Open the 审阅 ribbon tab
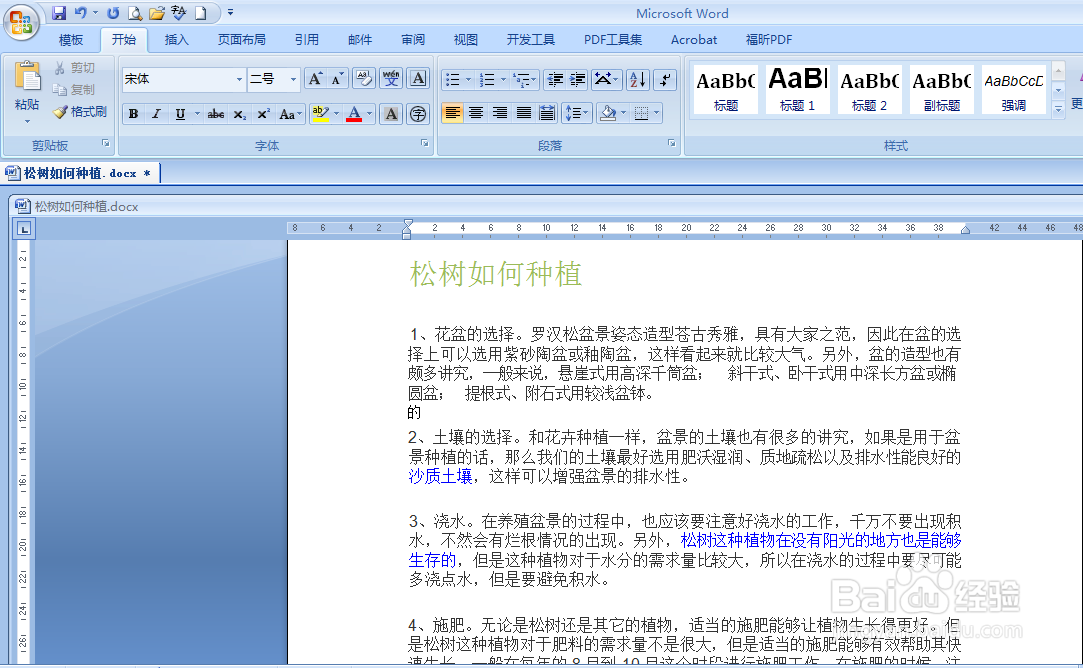 [413, 40]
